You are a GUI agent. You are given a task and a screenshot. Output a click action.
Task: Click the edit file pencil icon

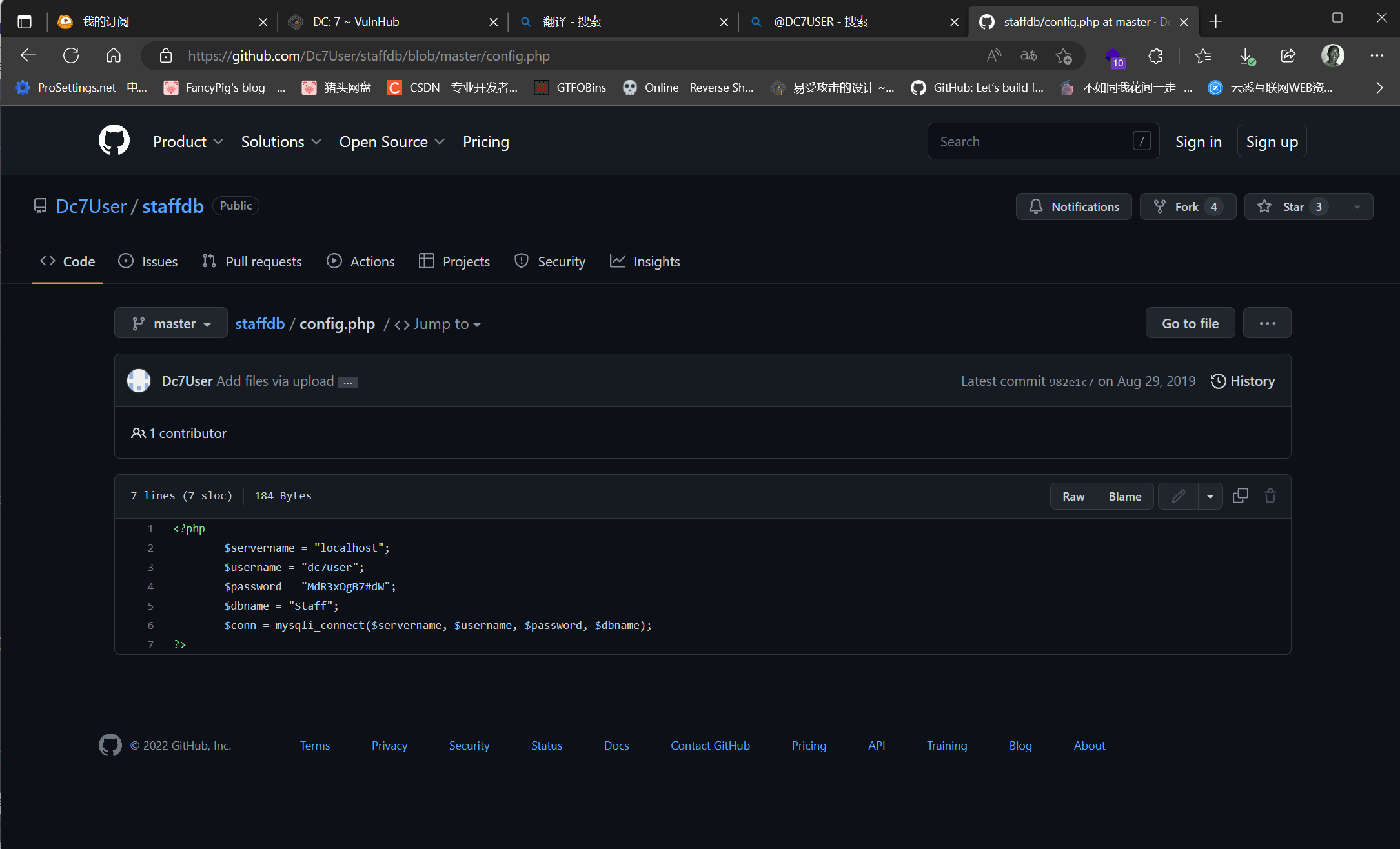tap(1178, 495)
